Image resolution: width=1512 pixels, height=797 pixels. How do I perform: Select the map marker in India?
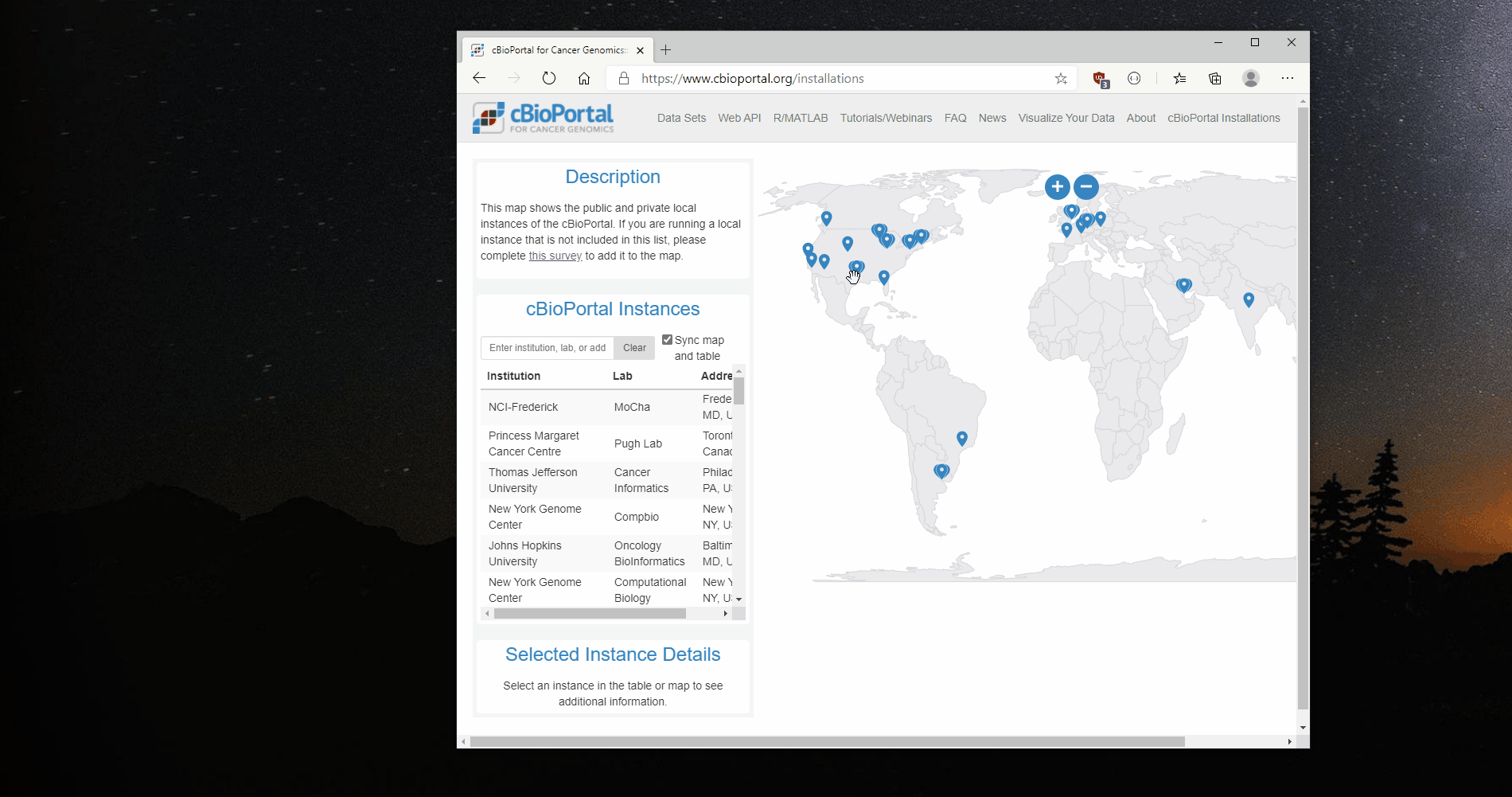(x=1249, y=299)
